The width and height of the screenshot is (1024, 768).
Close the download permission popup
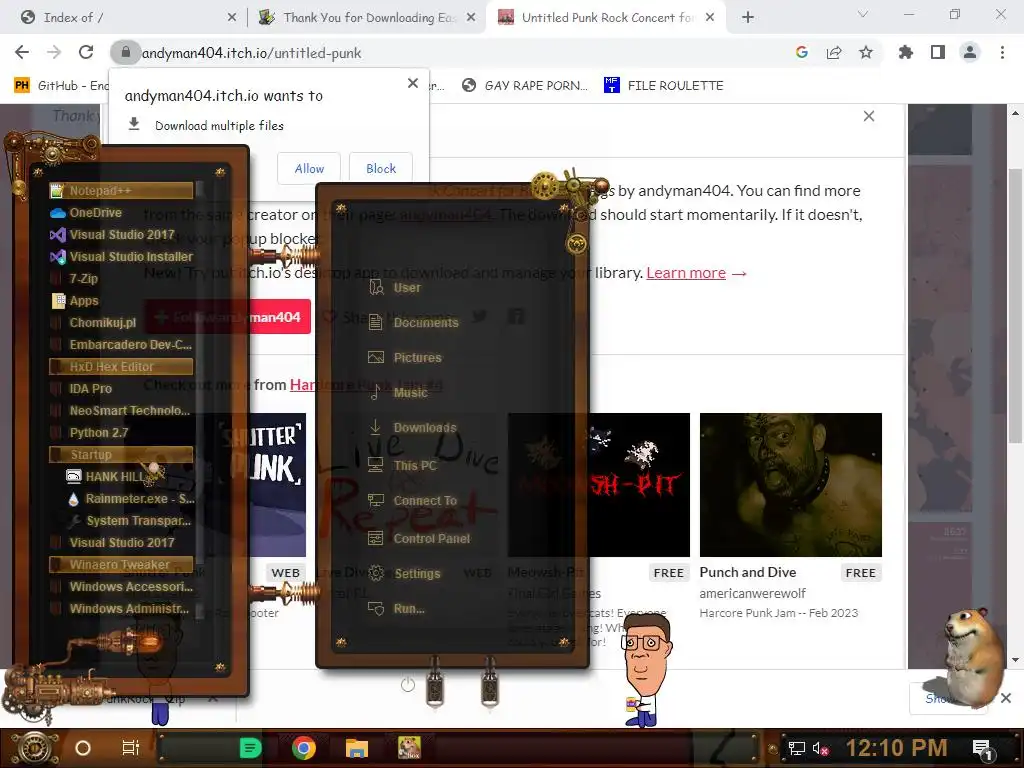413,83
